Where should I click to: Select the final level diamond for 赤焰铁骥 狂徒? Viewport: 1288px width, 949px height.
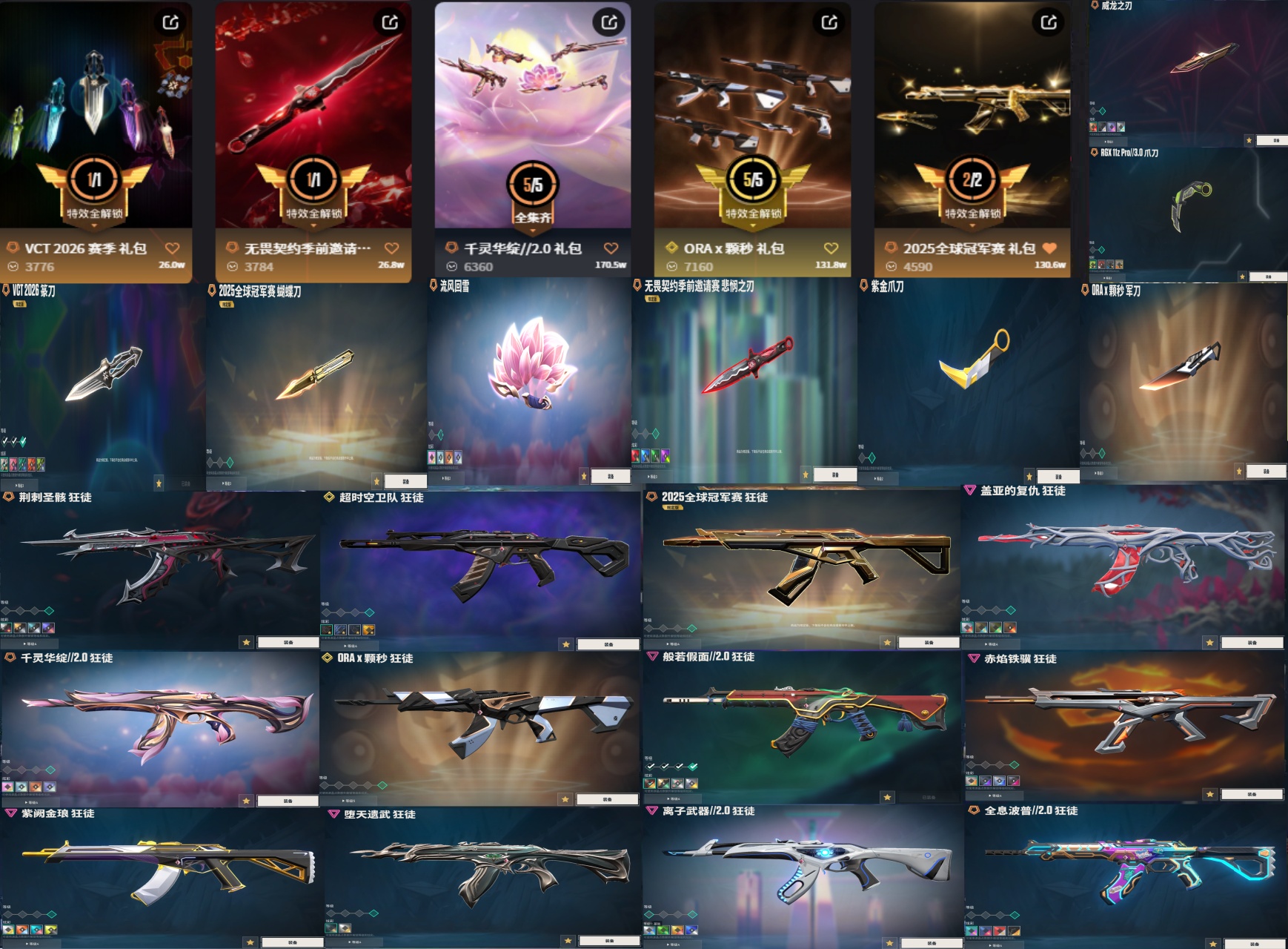(1015, 765)
